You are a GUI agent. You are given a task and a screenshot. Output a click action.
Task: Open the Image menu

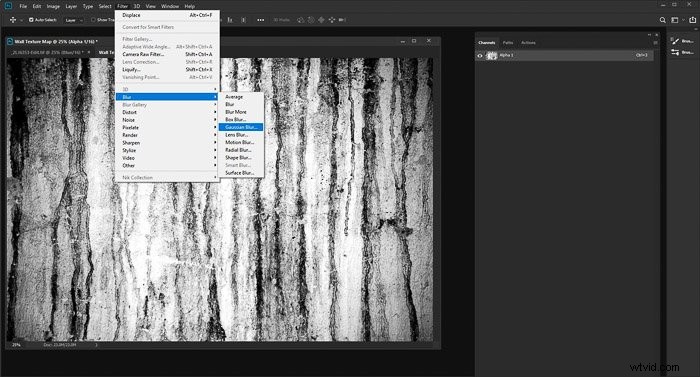tap(53, 6)
